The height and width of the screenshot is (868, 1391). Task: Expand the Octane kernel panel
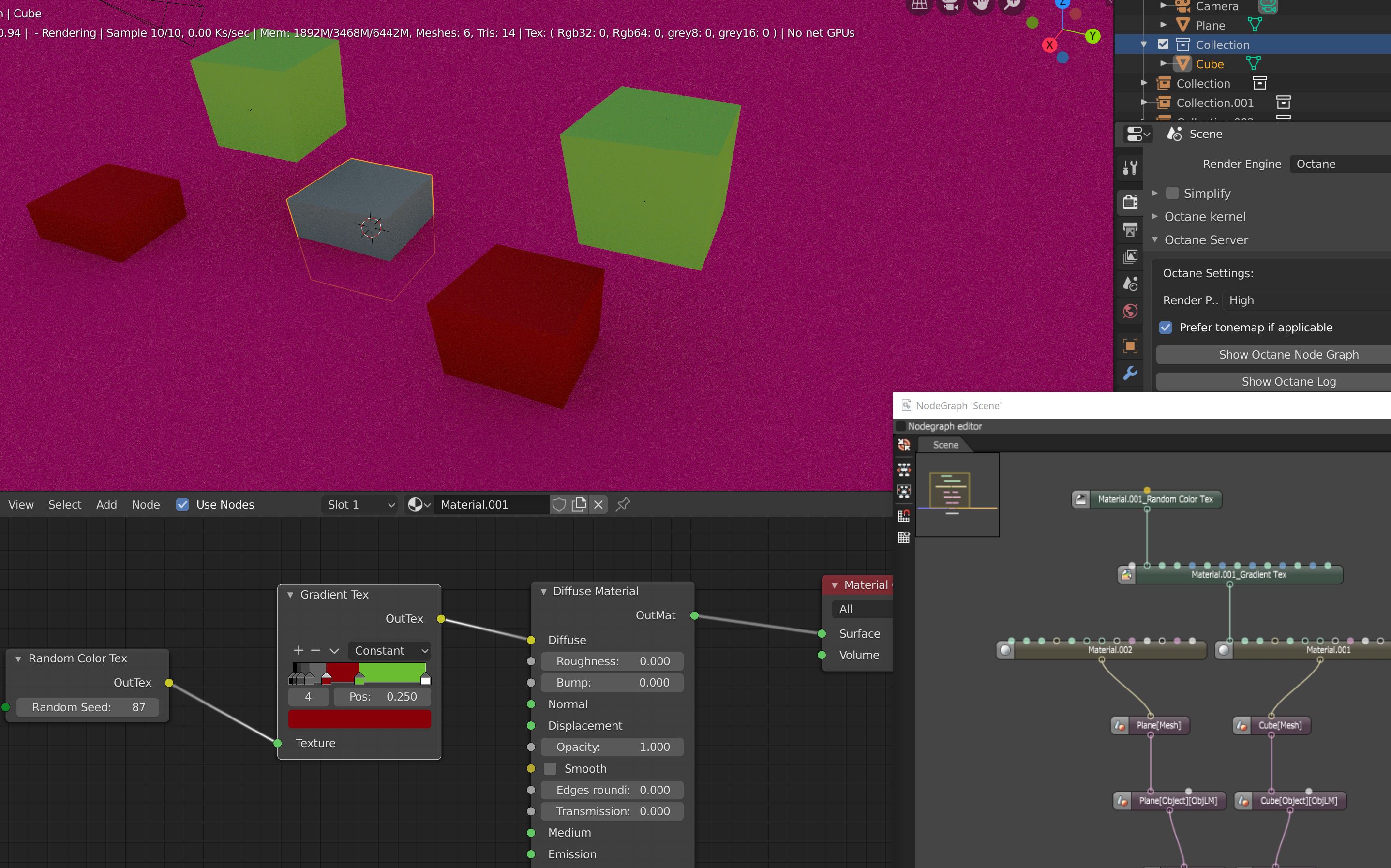click(x=1204, y=216)
